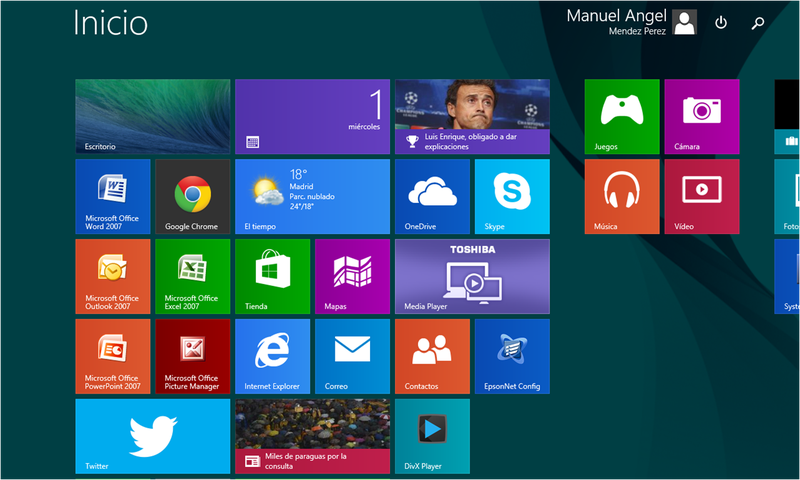This screenshot has height=480, width=800.
Task: Open the Escritorio desktop tile
Action: tap(153, 116)
